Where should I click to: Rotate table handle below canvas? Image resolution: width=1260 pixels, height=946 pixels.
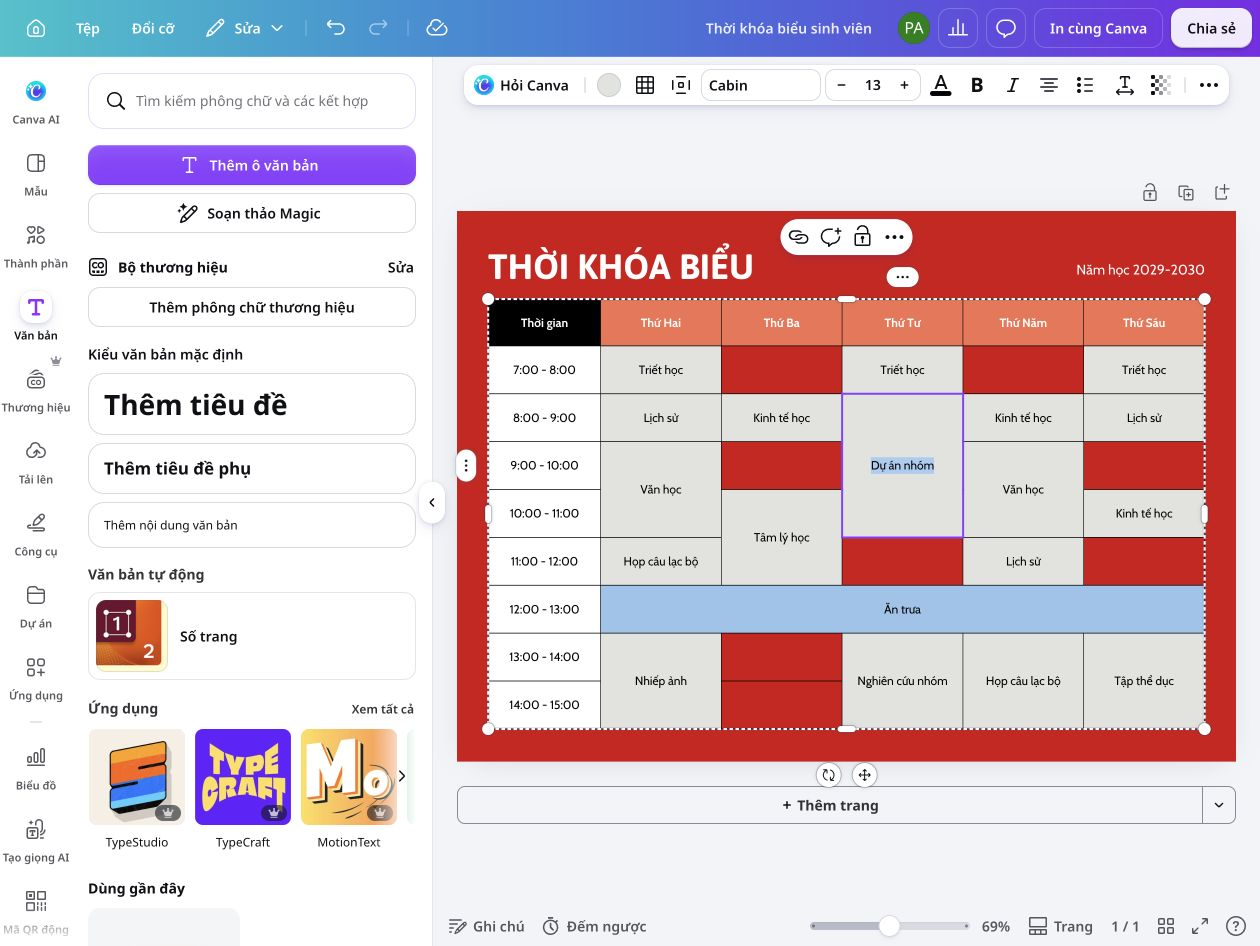[x=828, y=774]
